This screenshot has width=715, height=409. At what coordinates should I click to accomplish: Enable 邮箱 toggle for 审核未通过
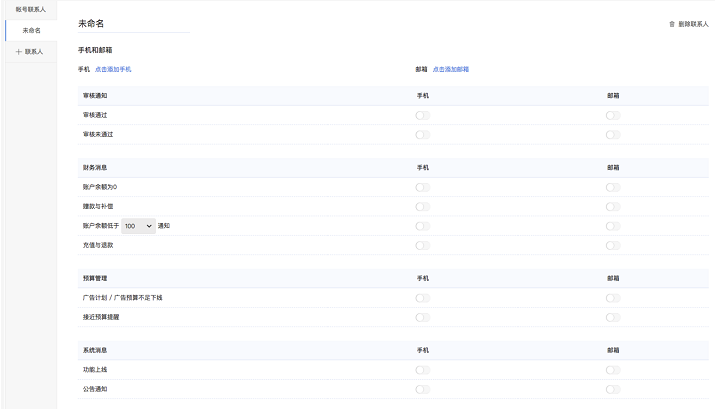[x=612, y=134]
